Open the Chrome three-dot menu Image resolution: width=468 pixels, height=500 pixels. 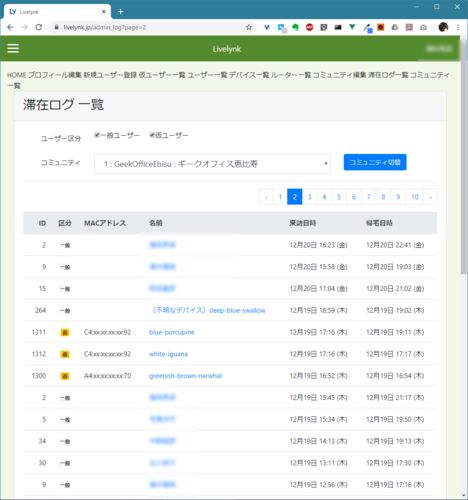[x=458, y=27]
